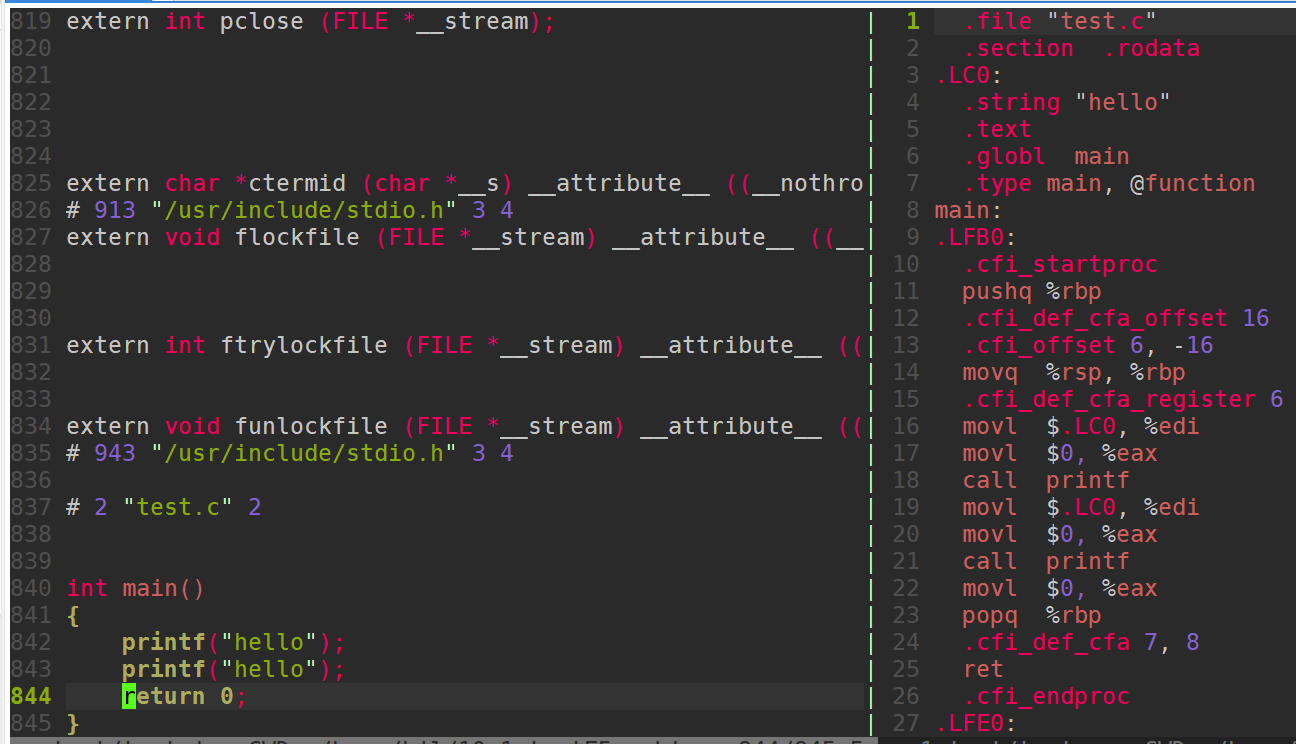Click the 'ftrylockfile' declaration on line 831
This screenshot has width=1296, height=744.
click(x=464, y=345)
